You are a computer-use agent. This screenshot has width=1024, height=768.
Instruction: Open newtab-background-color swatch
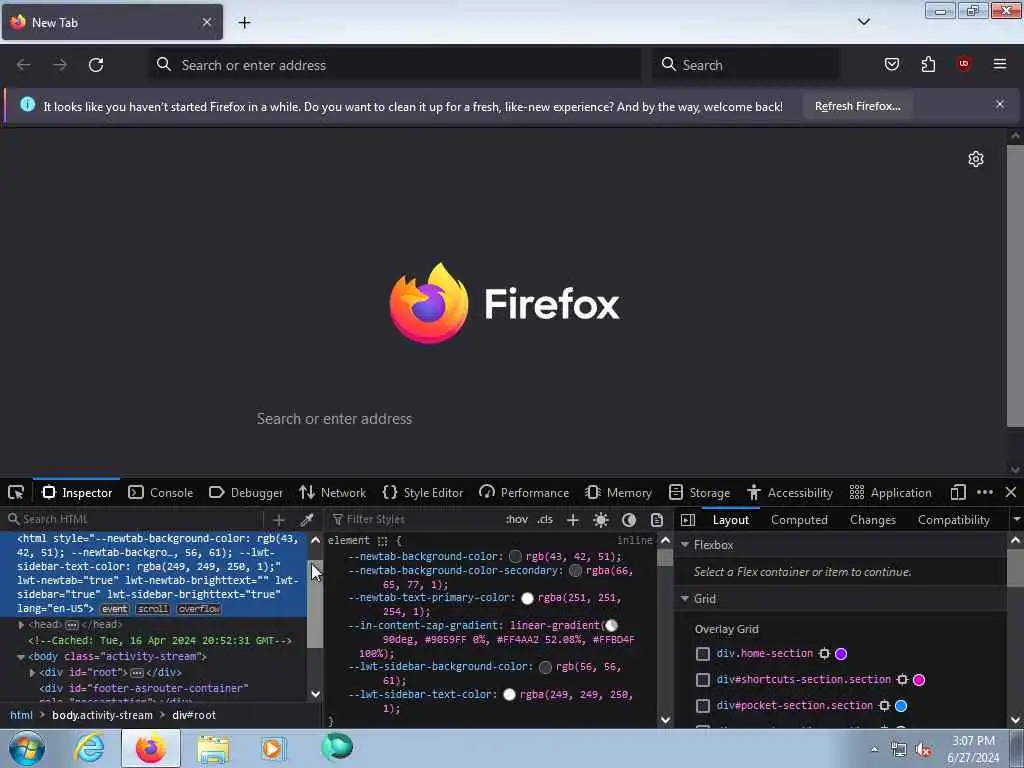point(515,556)
